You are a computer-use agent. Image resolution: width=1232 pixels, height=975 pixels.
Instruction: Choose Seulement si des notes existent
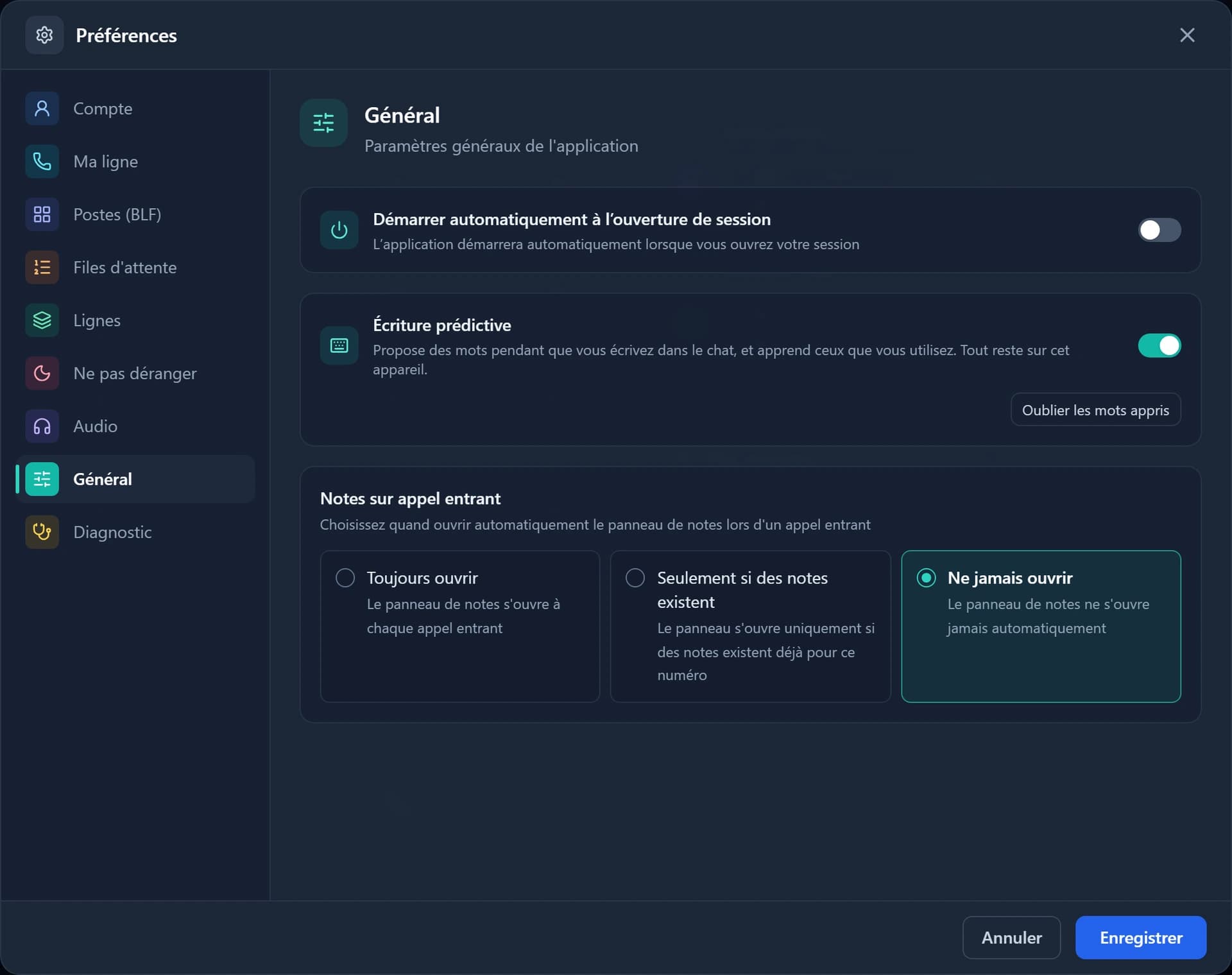coord(750,626)
